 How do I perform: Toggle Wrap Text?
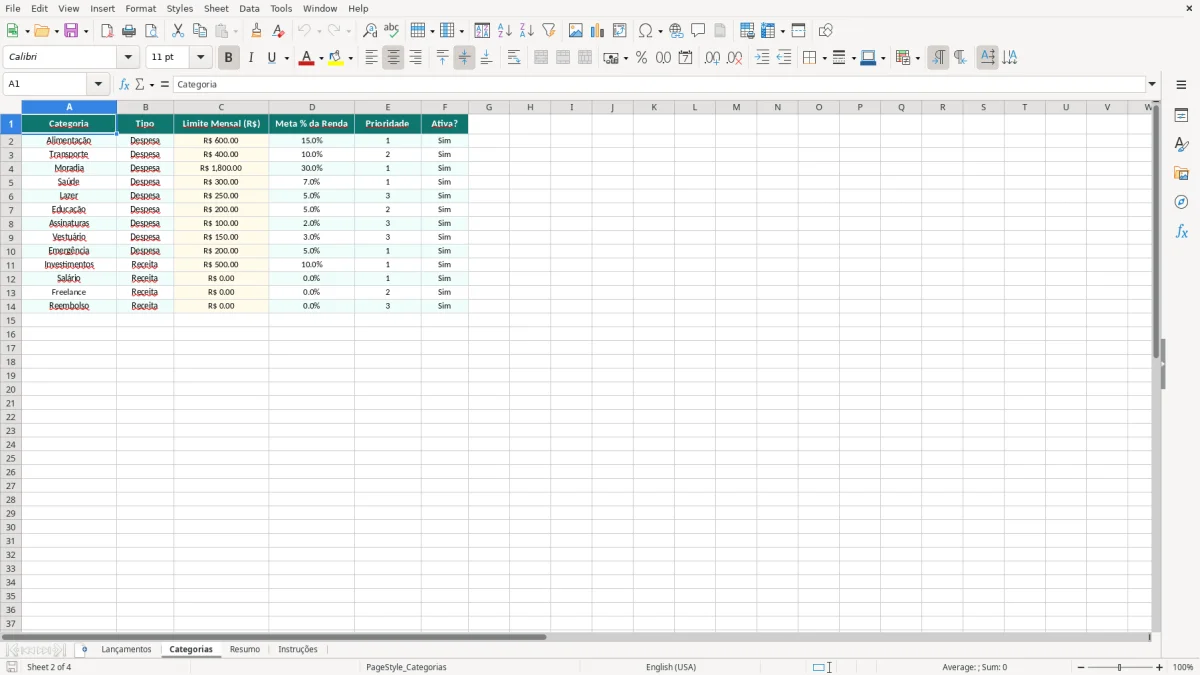[x=514, y=58]
